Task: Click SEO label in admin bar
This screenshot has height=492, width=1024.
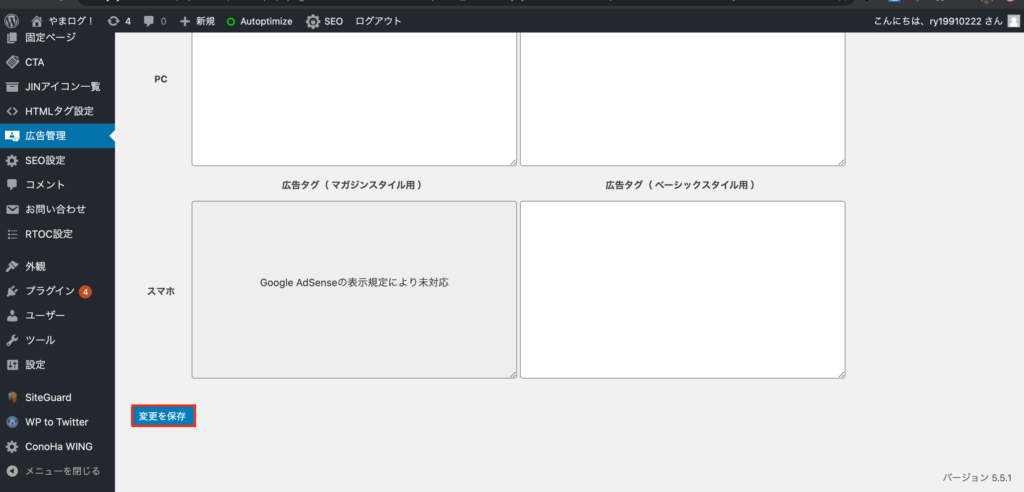Action: (x=334, y=22)
